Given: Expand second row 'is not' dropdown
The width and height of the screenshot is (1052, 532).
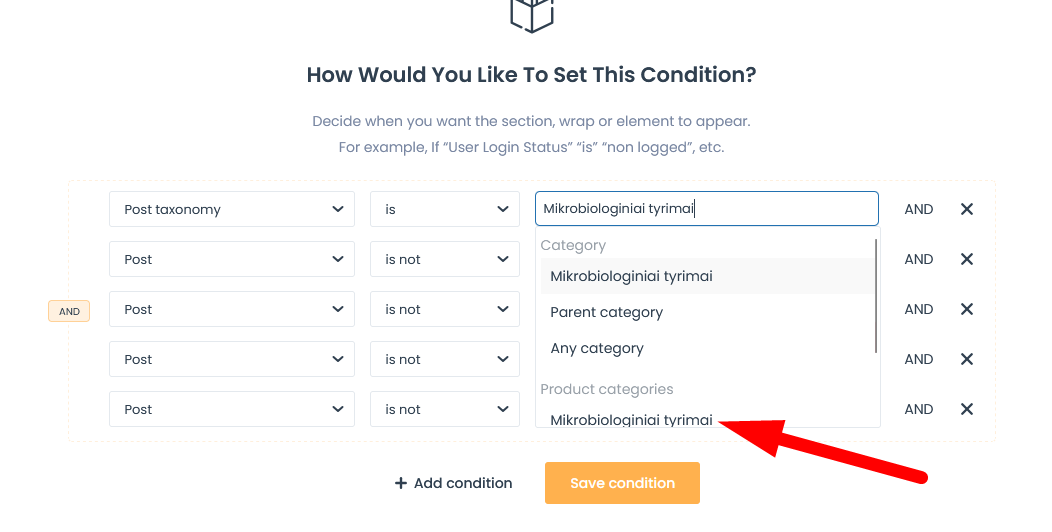Looking at the screenshot, I should tap(445, 259).
